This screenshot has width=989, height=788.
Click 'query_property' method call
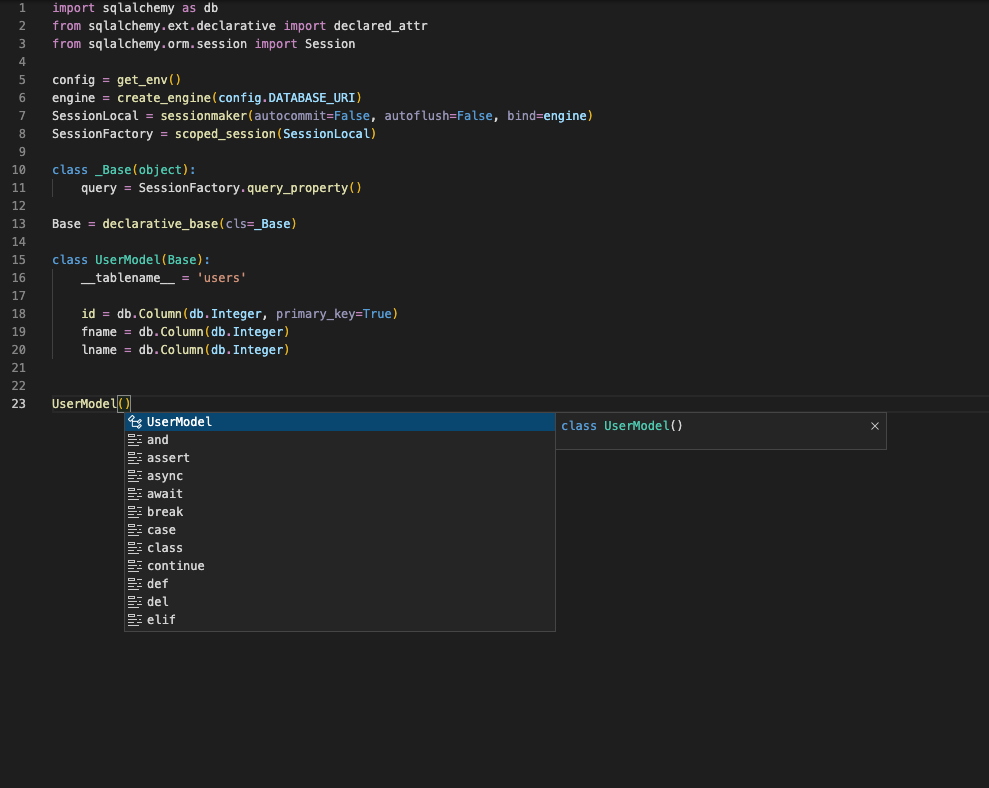click(x=297, y=188)
